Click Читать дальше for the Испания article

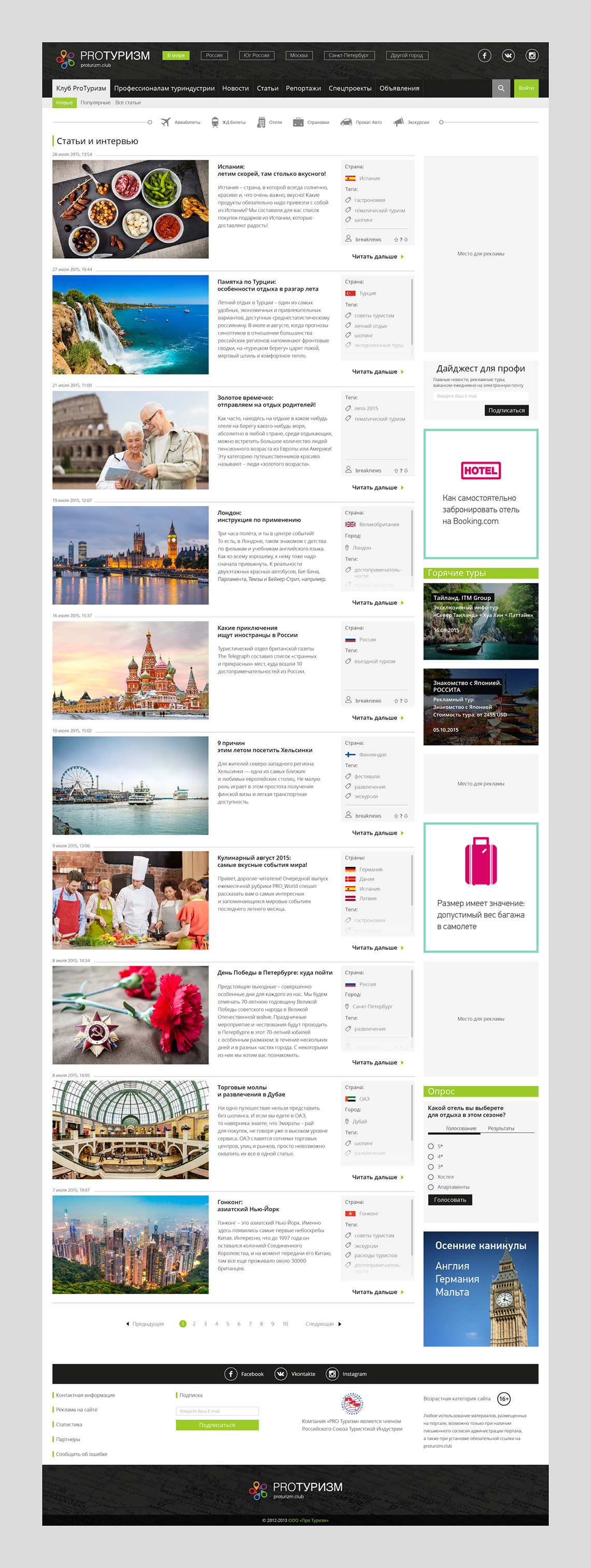378,257
